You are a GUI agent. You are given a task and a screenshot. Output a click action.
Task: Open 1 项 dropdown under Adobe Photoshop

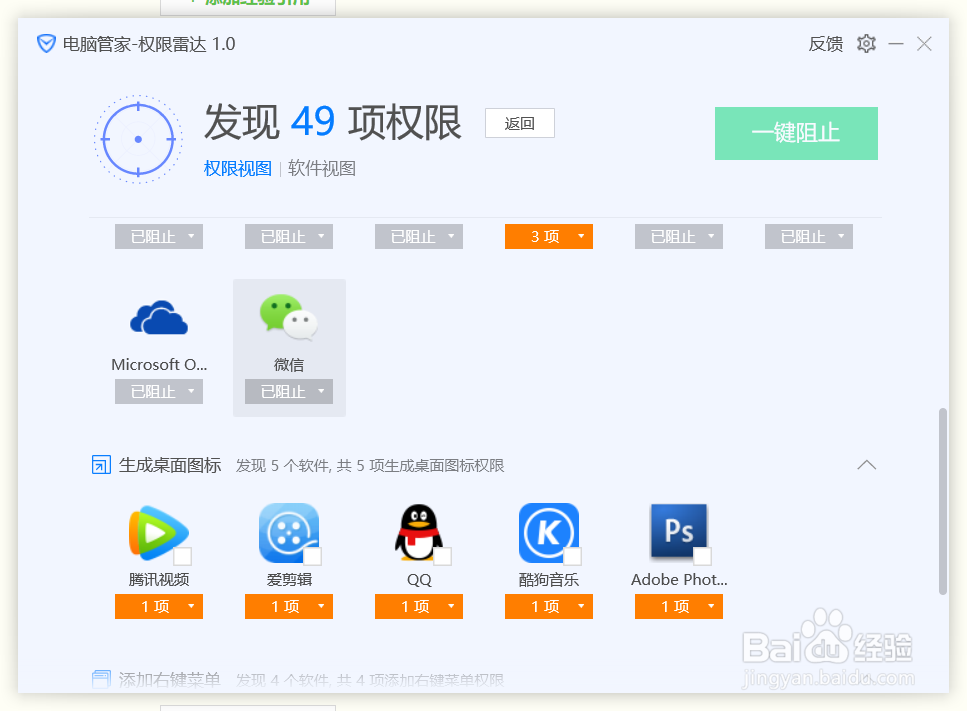pyautogui.click(x=678, y=606)
